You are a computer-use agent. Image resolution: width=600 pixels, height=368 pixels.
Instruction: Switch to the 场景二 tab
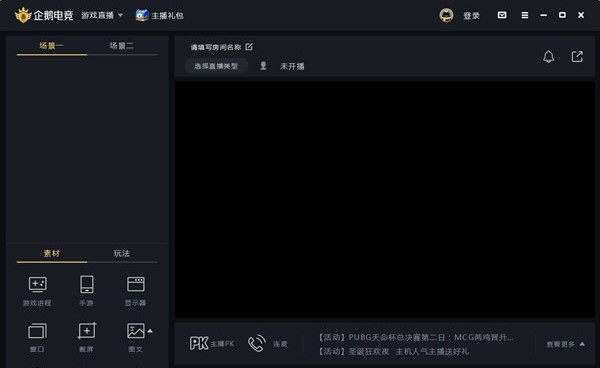[122, 46]
